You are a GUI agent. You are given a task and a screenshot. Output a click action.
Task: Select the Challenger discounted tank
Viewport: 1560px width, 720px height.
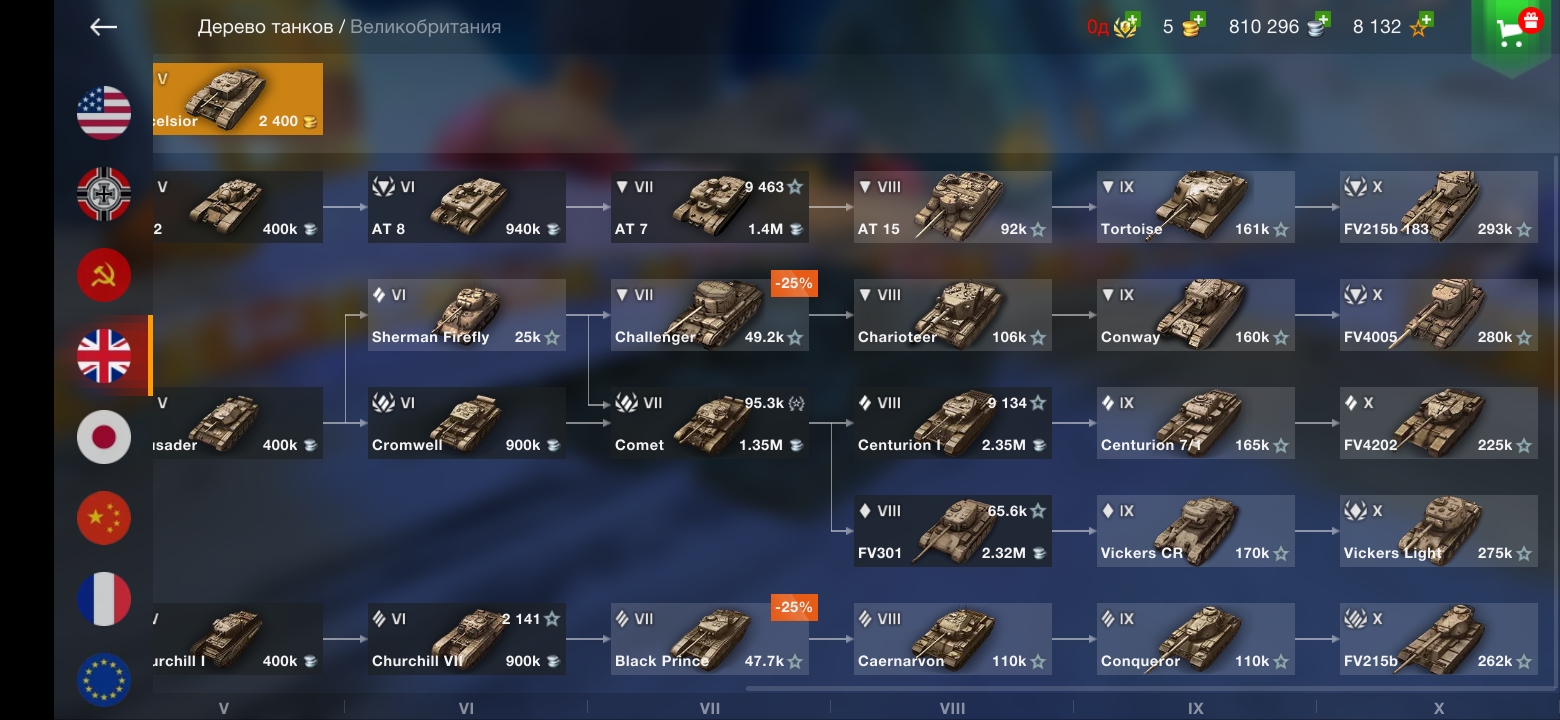point(710,315)
